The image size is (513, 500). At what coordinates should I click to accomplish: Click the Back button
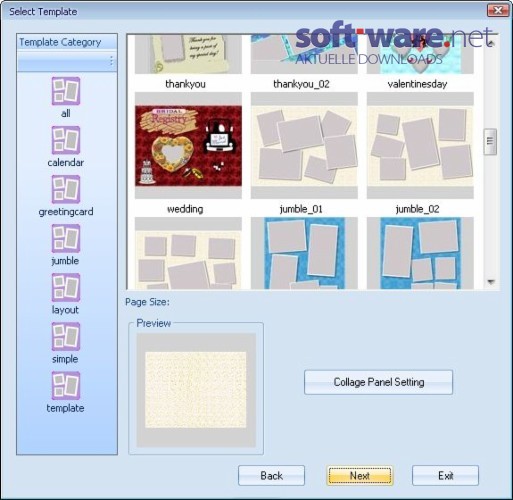[x=271, y=475]
